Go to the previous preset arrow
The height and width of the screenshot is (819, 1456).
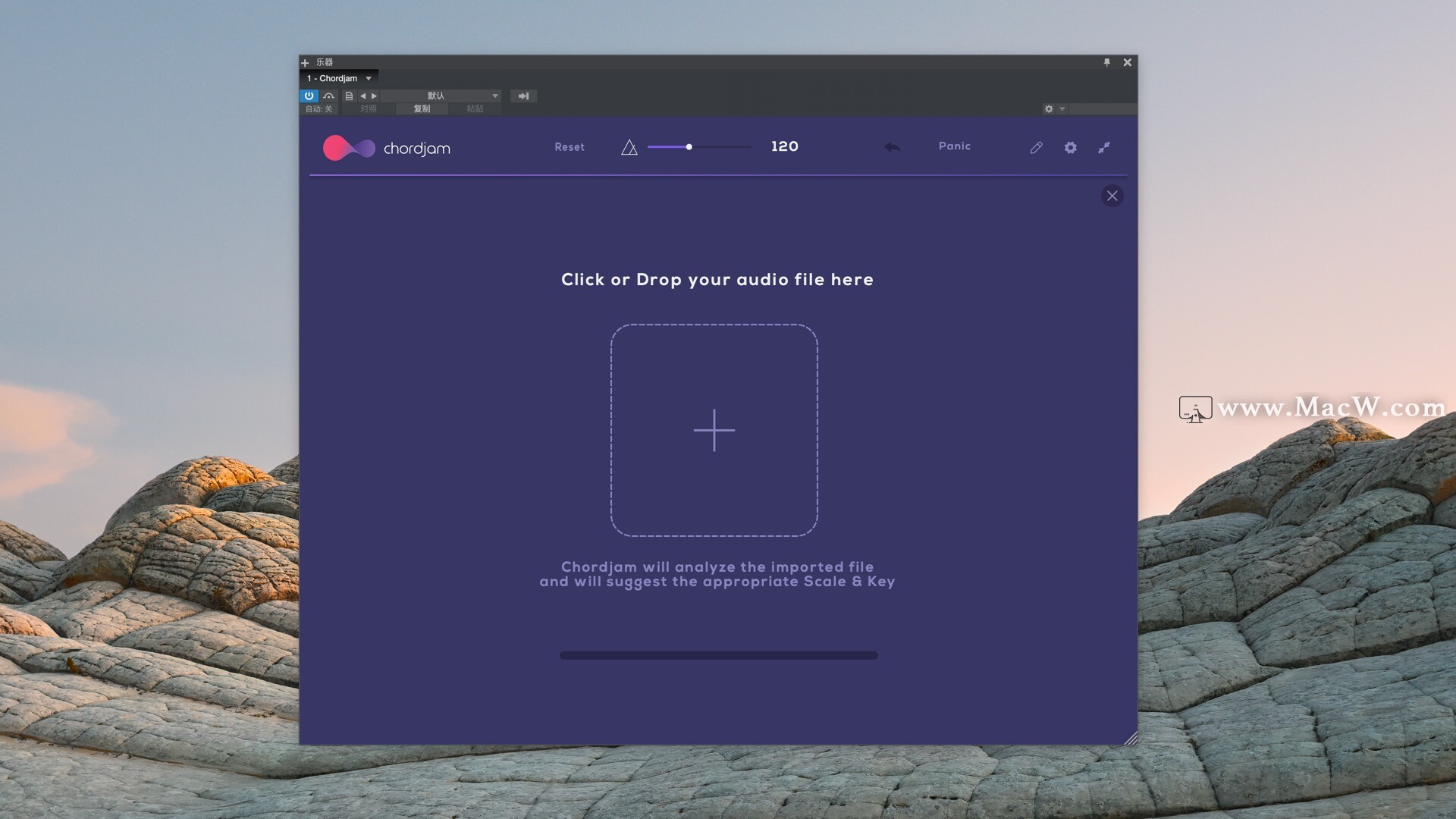point(362,96)
